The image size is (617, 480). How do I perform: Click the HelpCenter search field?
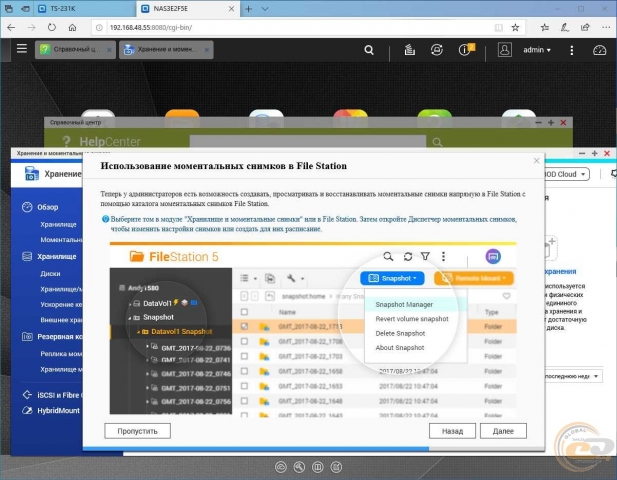(308, 142)
